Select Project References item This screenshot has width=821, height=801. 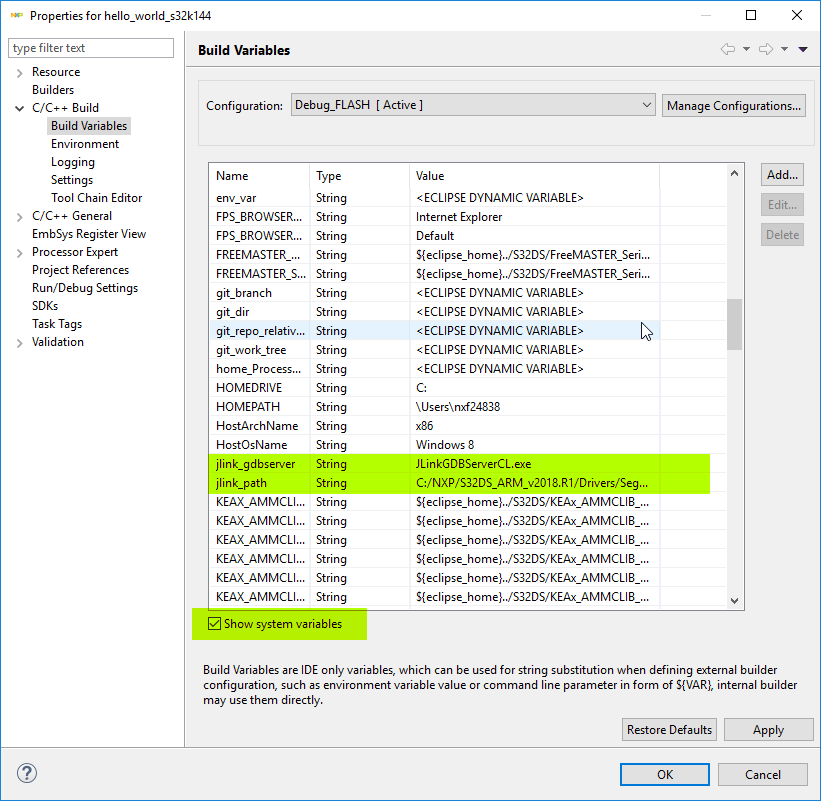tap(80, 270)
